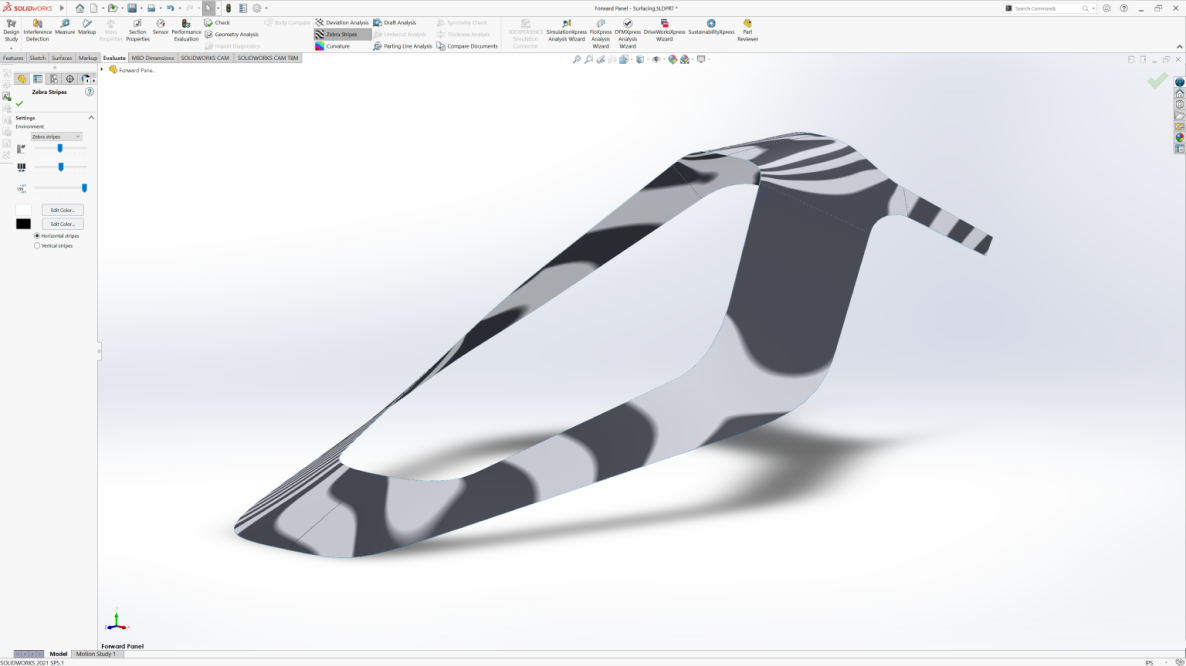The image size is (1186, 666).
Task: Switch to the Features tab
Action: pos(13,57)
